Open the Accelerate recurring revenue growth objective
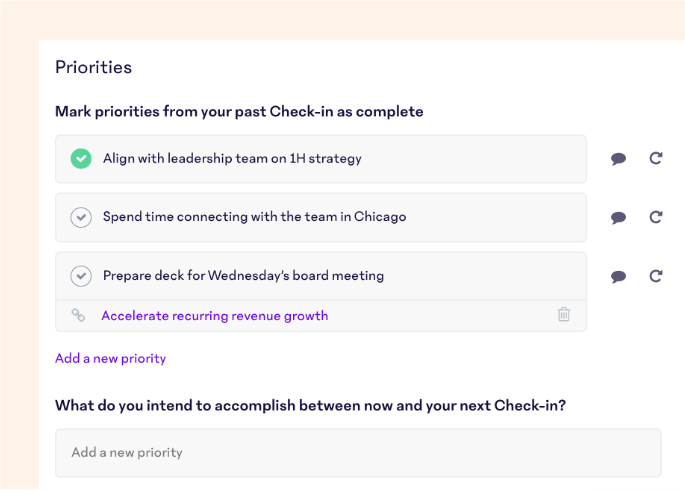685x490 pixels. click(x=214, y=316)
